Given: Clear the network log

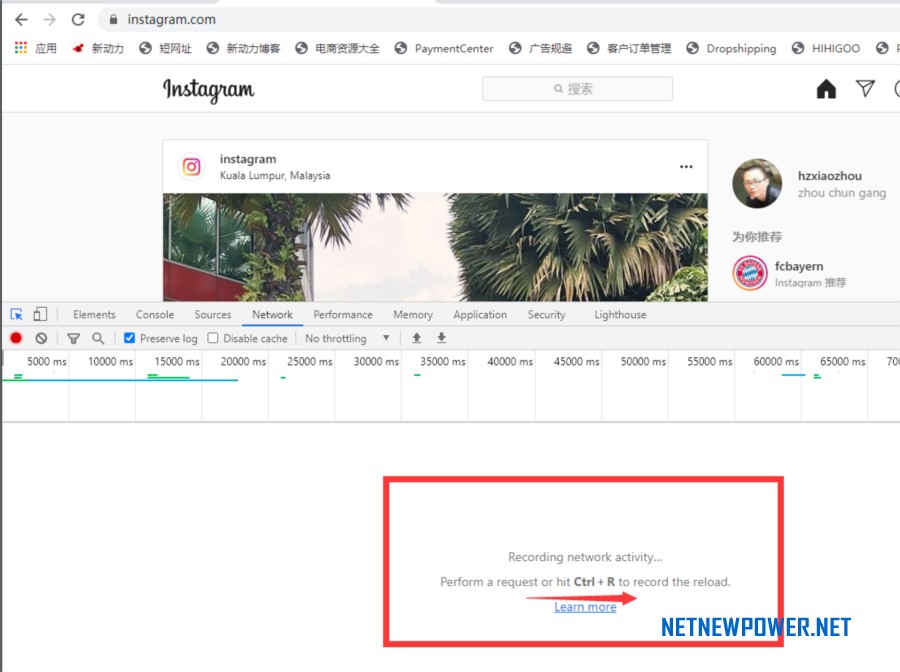Looking at the screenshot, I should click(41, 338).
